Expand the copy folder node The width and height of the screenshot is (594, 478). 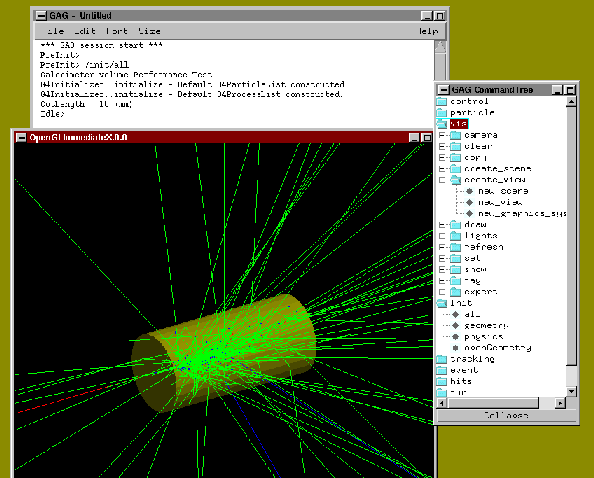click(442, 158)
